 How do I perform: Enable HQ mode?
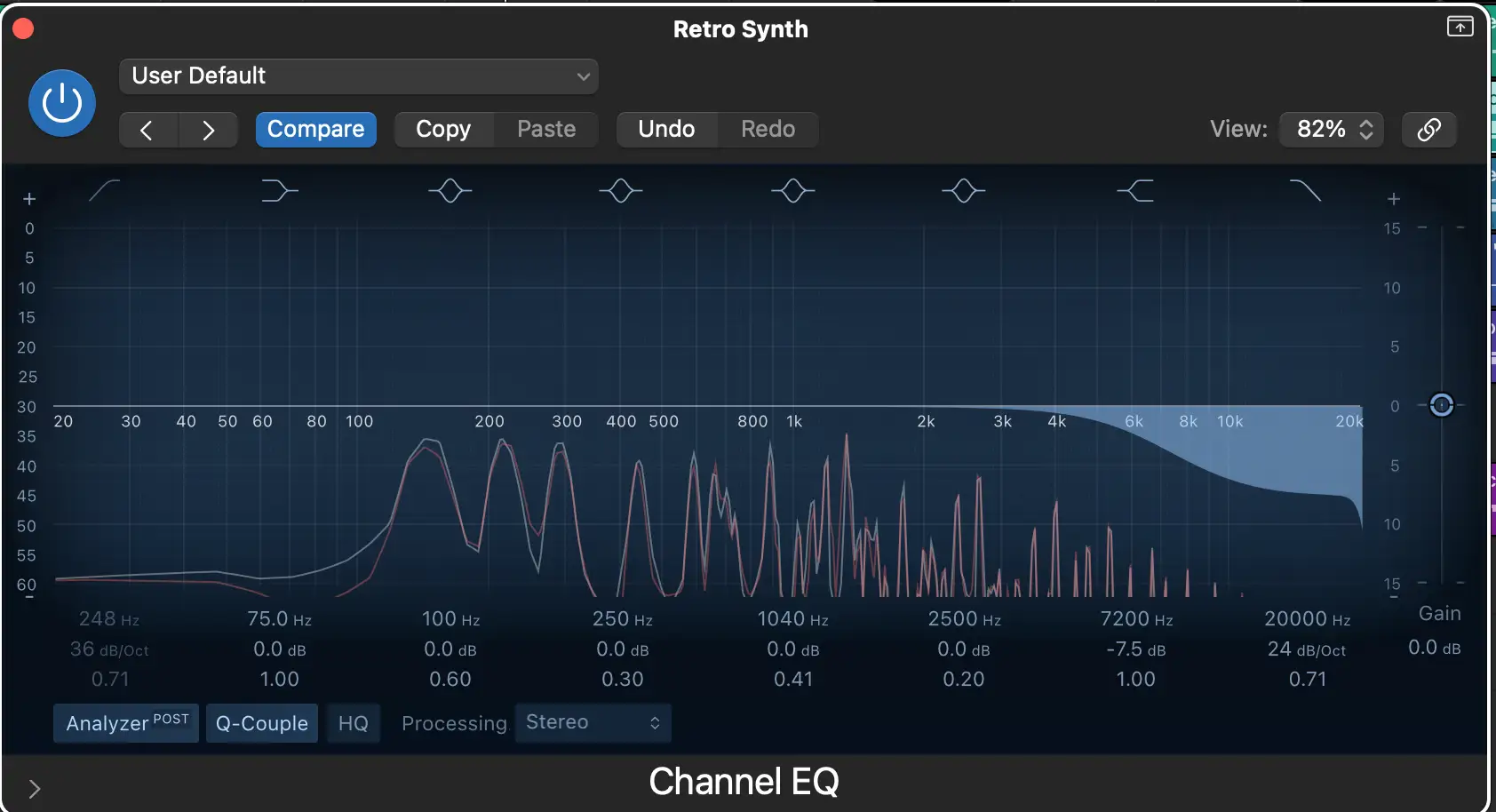353,723
